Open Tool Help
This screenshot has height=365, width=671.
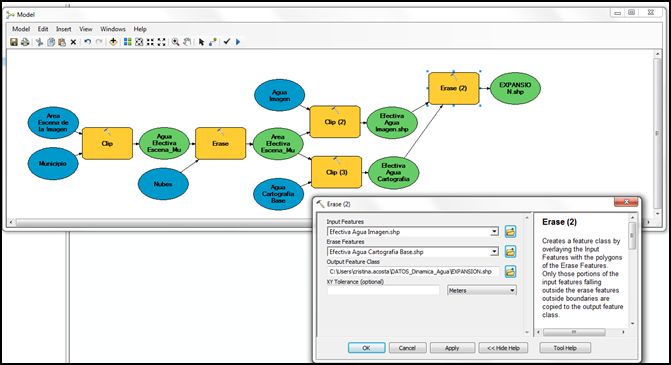(565, 348)
